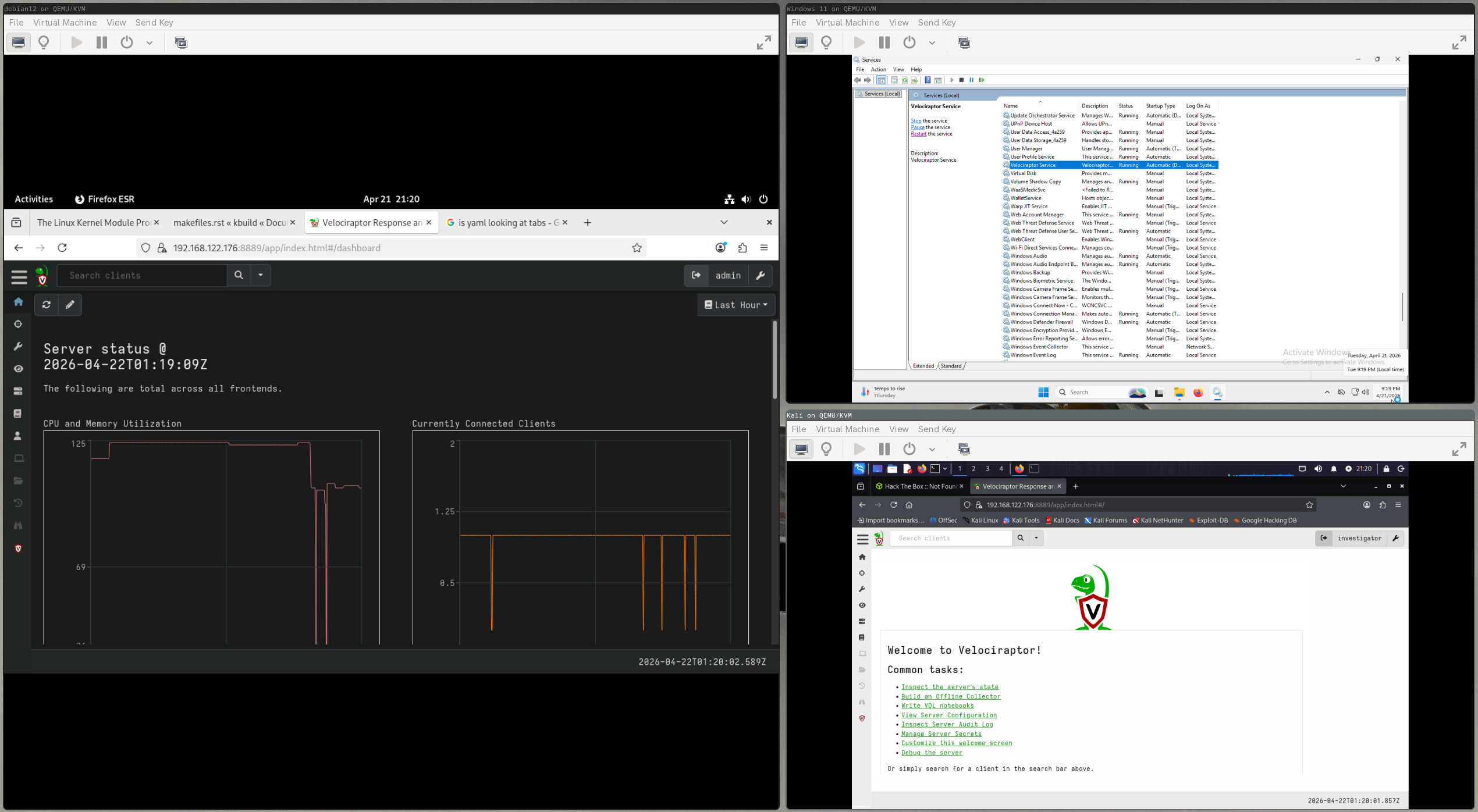Expand the Kali search clients dropdown arrow

tap(1036, 538)
